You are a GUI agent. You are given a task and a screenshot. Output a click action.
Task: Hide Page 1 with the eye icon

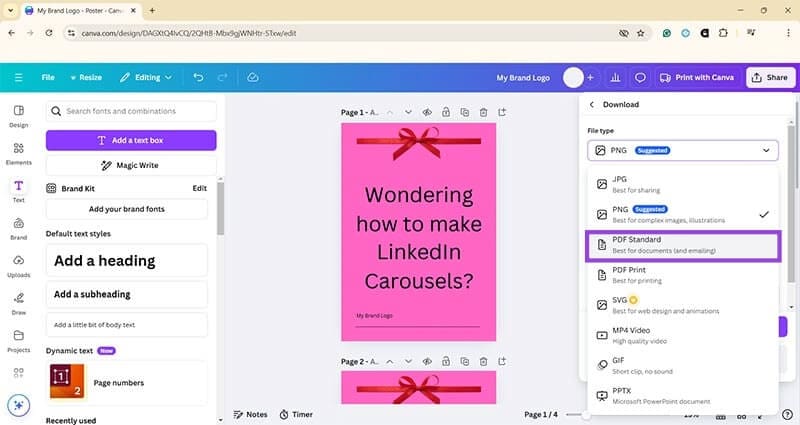(x=427, y=112)
